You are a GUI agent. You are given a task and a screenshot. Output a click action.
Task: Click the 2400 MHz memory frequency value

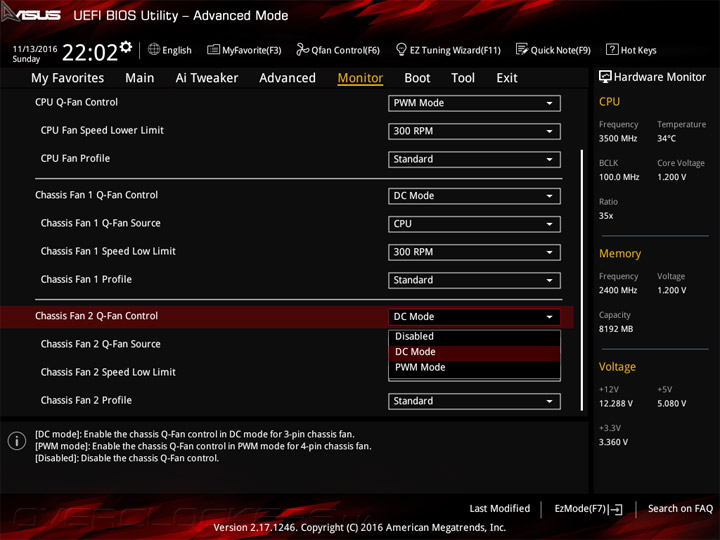[618, 291]
